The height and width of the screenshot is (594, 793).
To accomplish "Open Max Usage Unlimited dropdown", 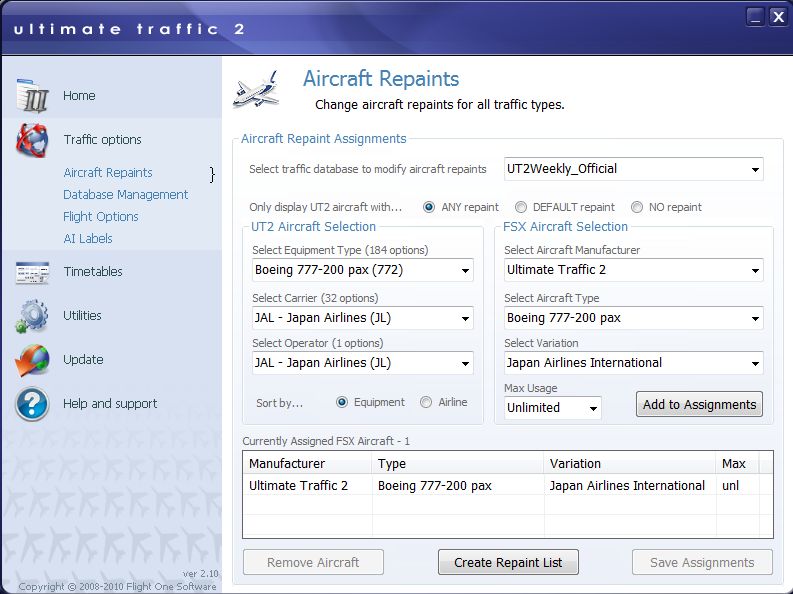I will pos(552,408).
